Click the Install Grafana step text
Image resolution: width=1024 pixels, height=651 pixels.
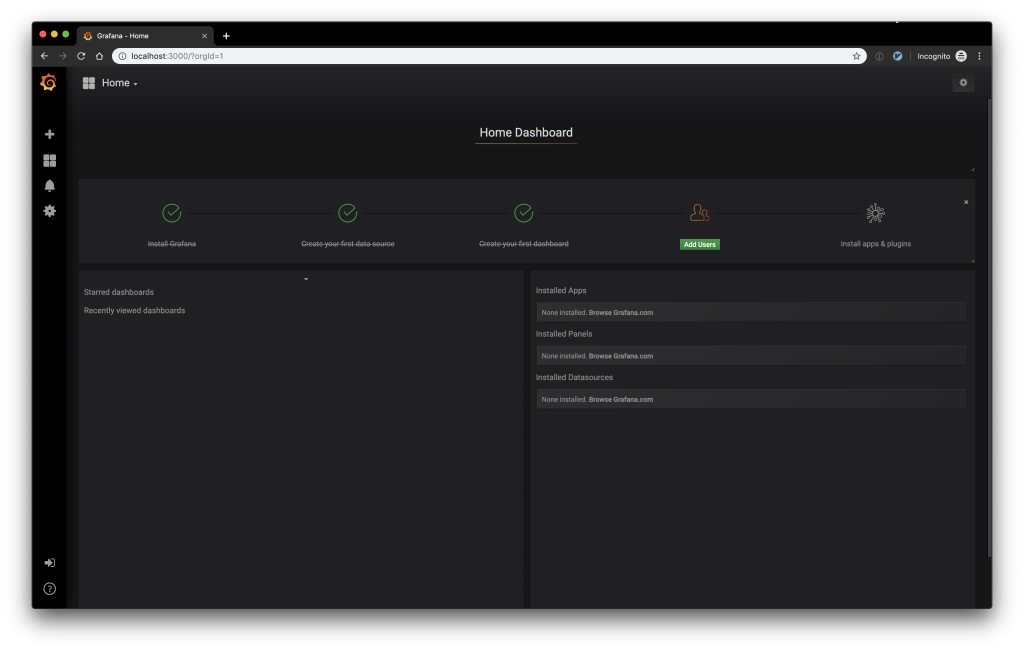[172, 244]
